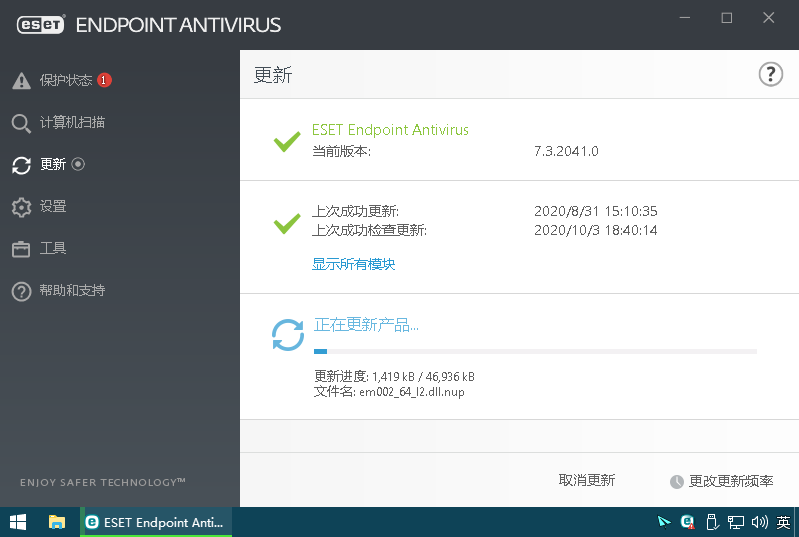Click the ESET tray icon in system tray
This screenshot has height=537, width=799.
coord(687,522)
